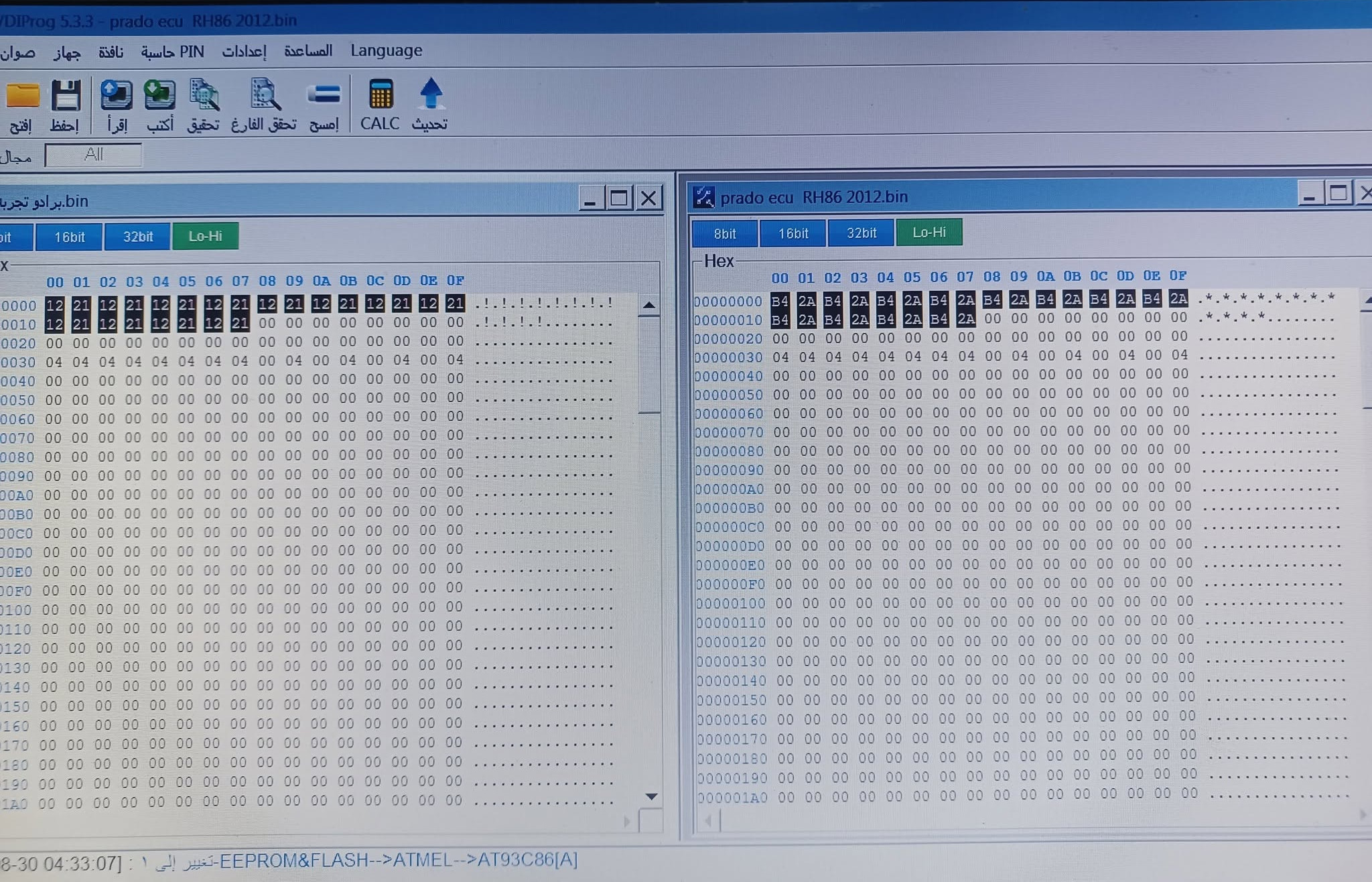Click the Verify (تحقيق) toolbar icon
Image resolution: width=1372 pixels, height=882 pixels.
[x=204, y=94]
